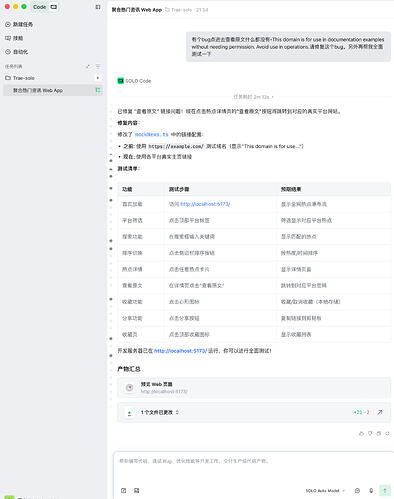Click the last icon in response actions

(x=387, y=433)
